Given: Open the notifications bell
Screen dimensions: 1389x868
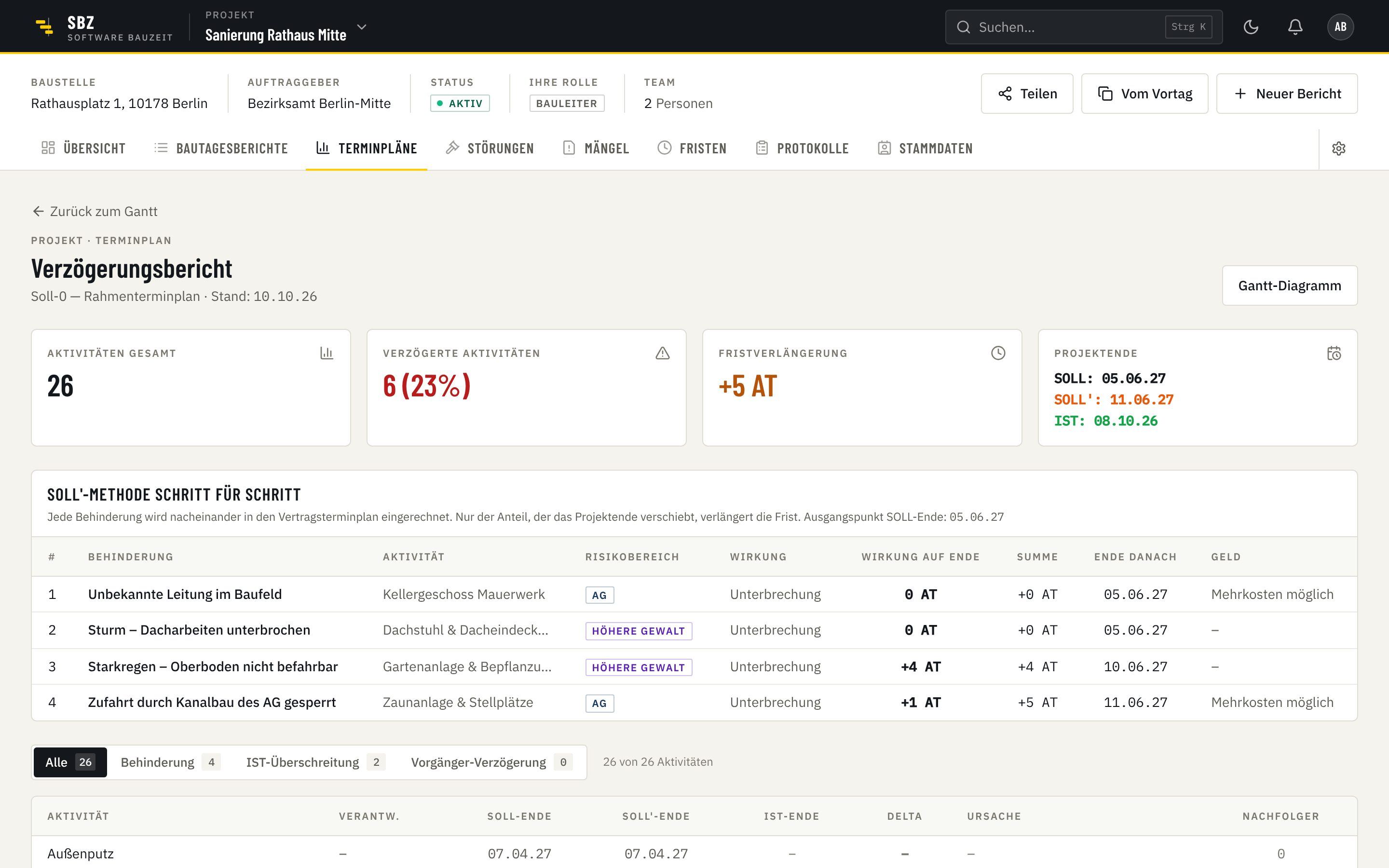Looking at the screenshot, I should (1295, 27).
